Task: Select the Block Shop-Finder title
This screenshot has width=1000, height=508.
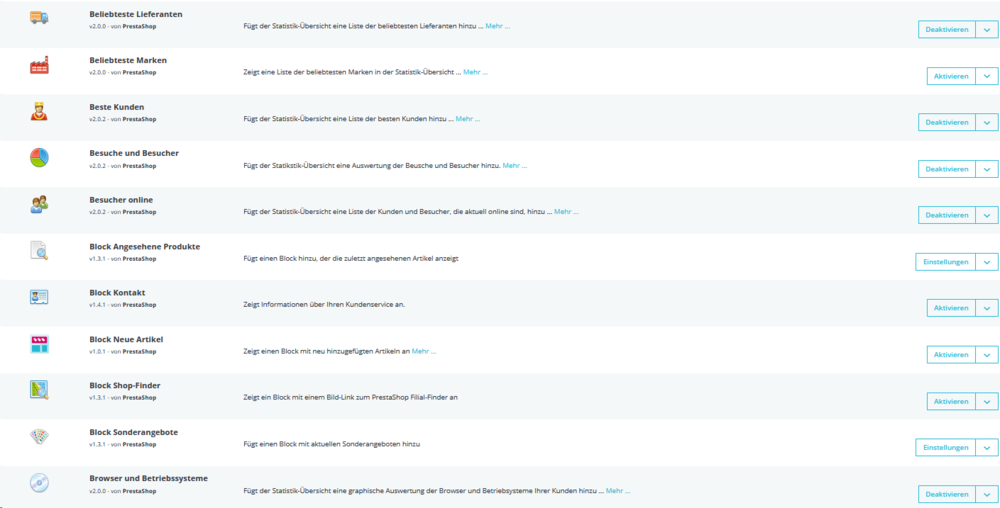Action: click(125, 386)
